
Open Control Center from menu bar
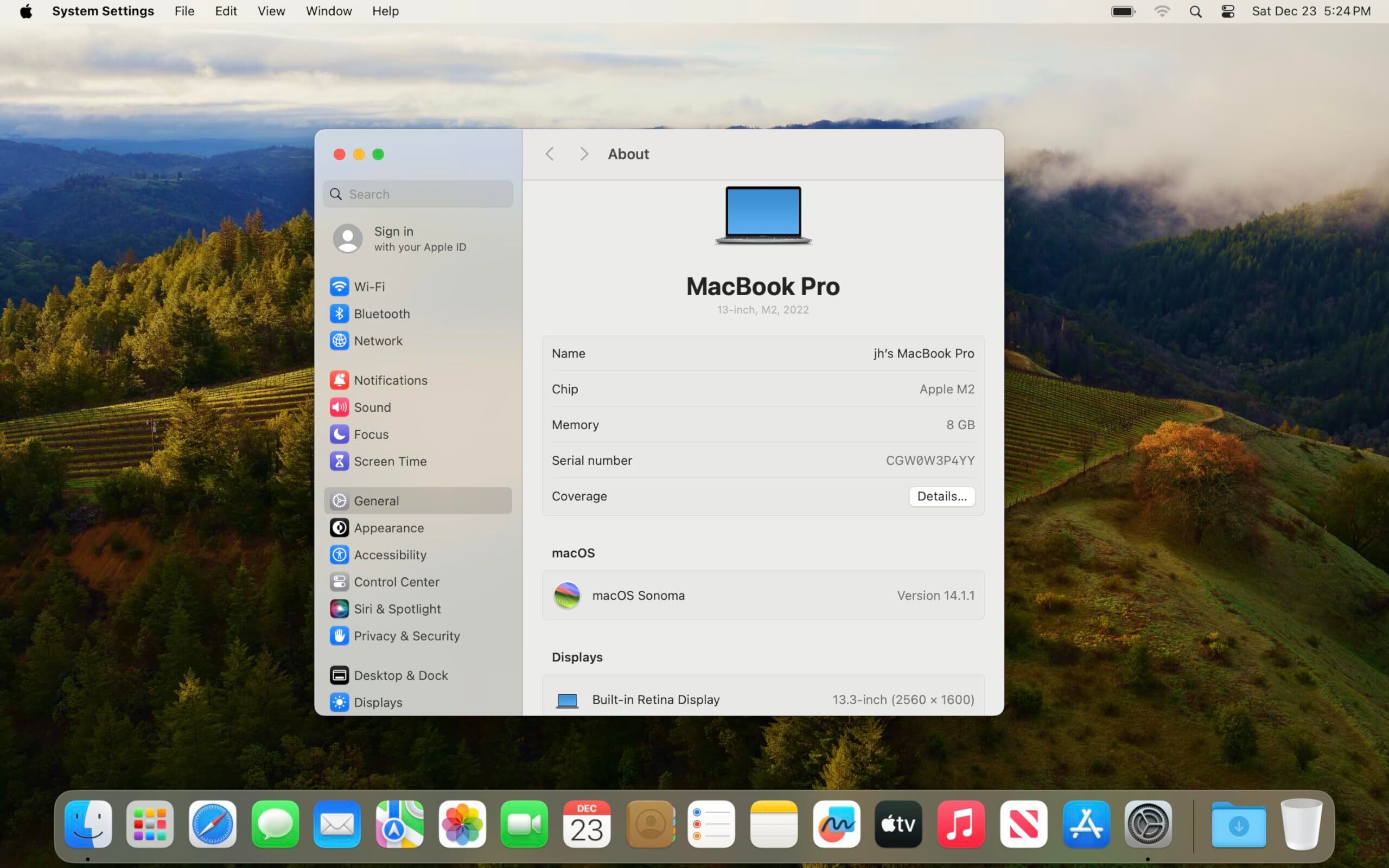[x=1227, y=11]
